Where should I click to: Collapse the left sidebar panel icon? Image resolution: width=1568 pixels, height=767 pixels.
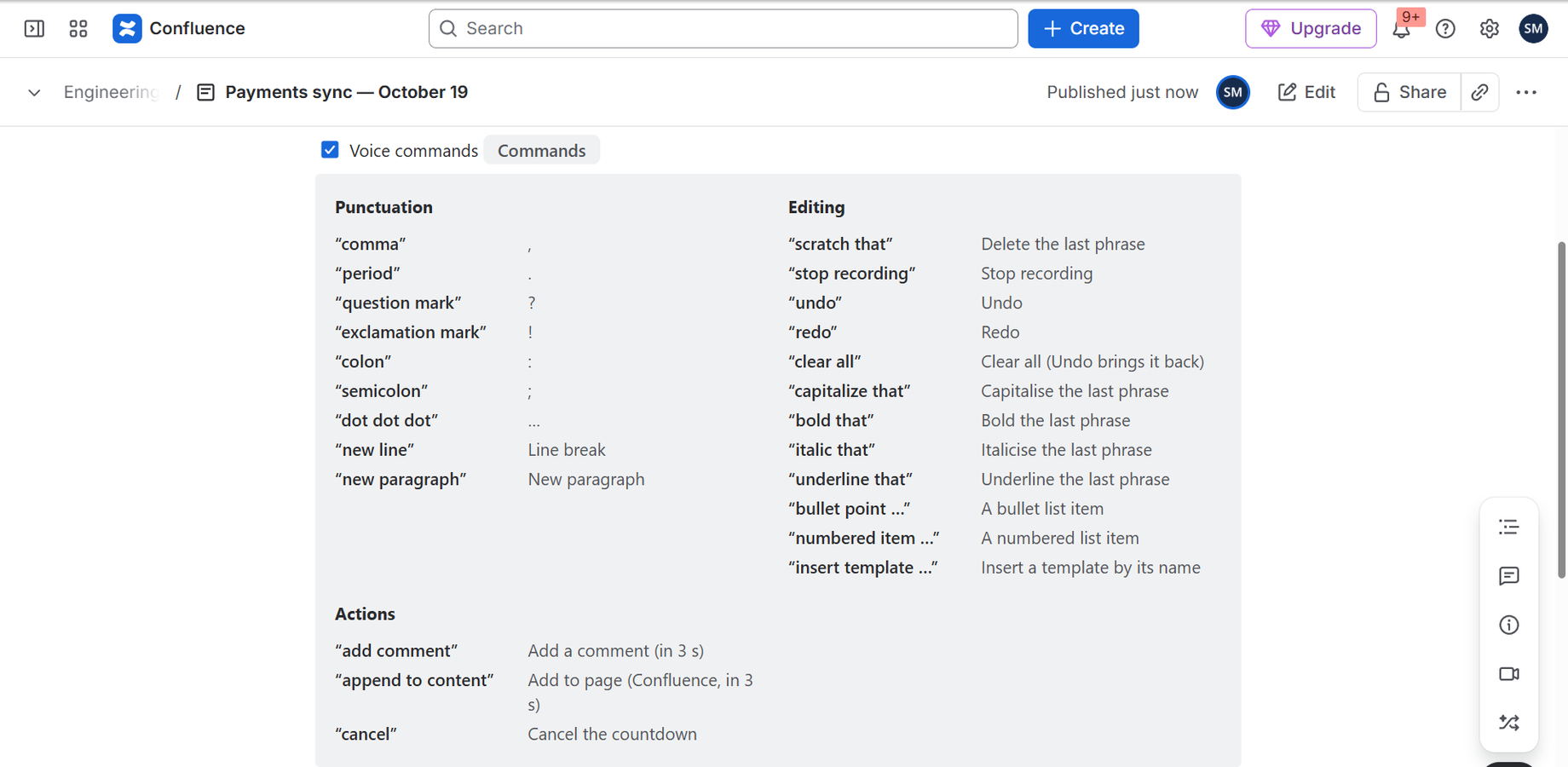(x=34, y=29)
